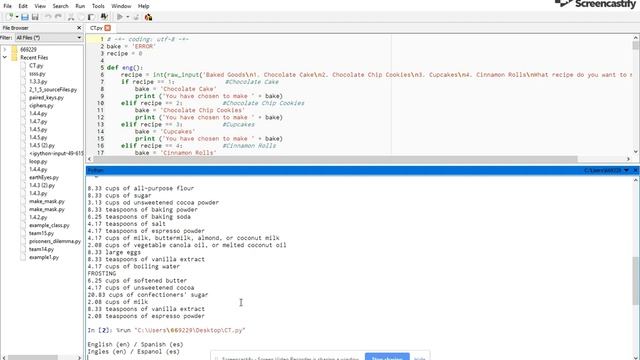
Task: Click the icon right of the Run dropdown
Action: pyautogui.click(x=136, y=17)
